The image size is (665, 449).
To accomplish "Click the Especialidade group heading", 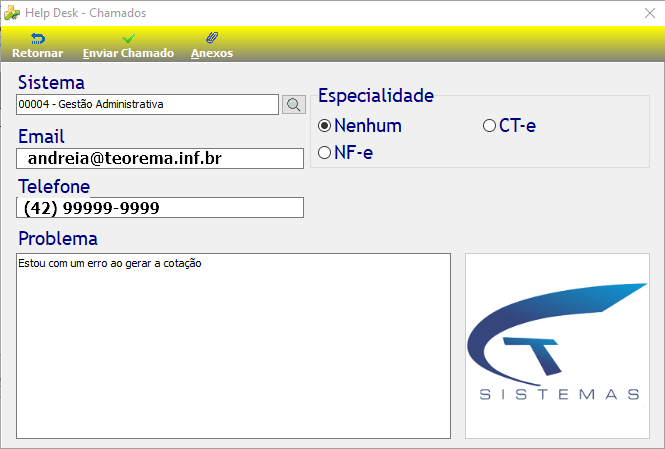I will point(376,95).
